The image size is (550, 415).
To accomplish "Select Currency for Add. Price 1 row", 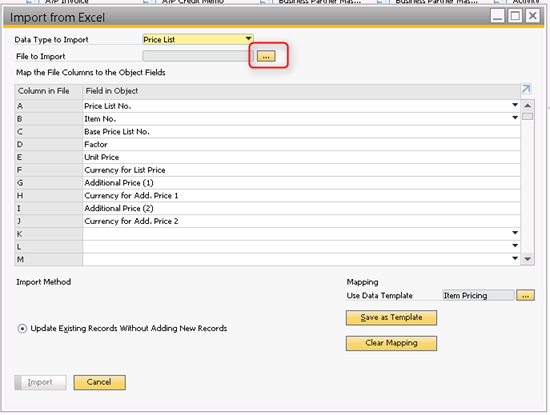I will point(301,196).
